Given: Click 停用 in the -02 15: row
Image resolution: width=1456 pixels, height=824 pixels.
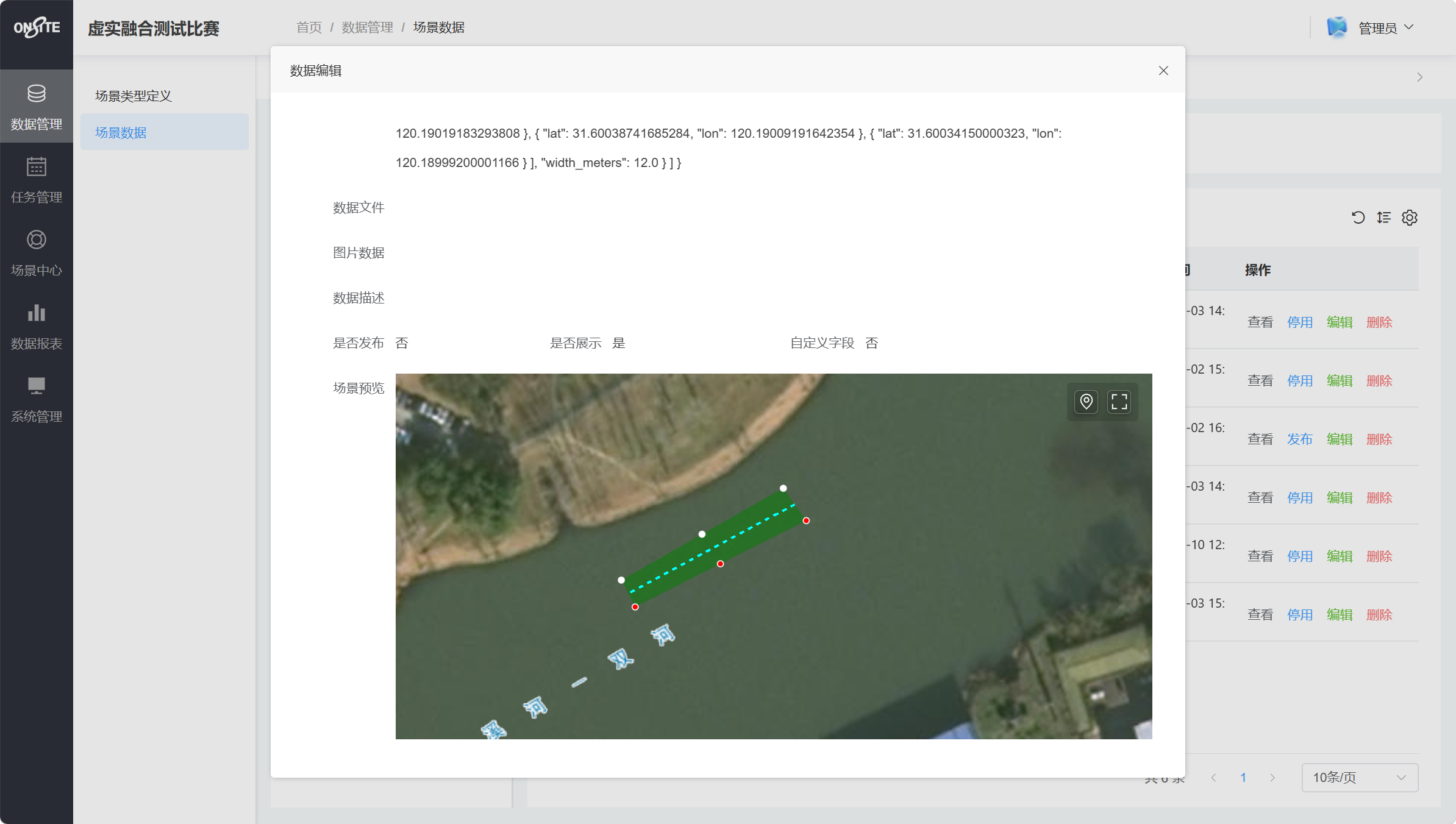Looking at the screenshot, I should click(x=1300, y=381).
